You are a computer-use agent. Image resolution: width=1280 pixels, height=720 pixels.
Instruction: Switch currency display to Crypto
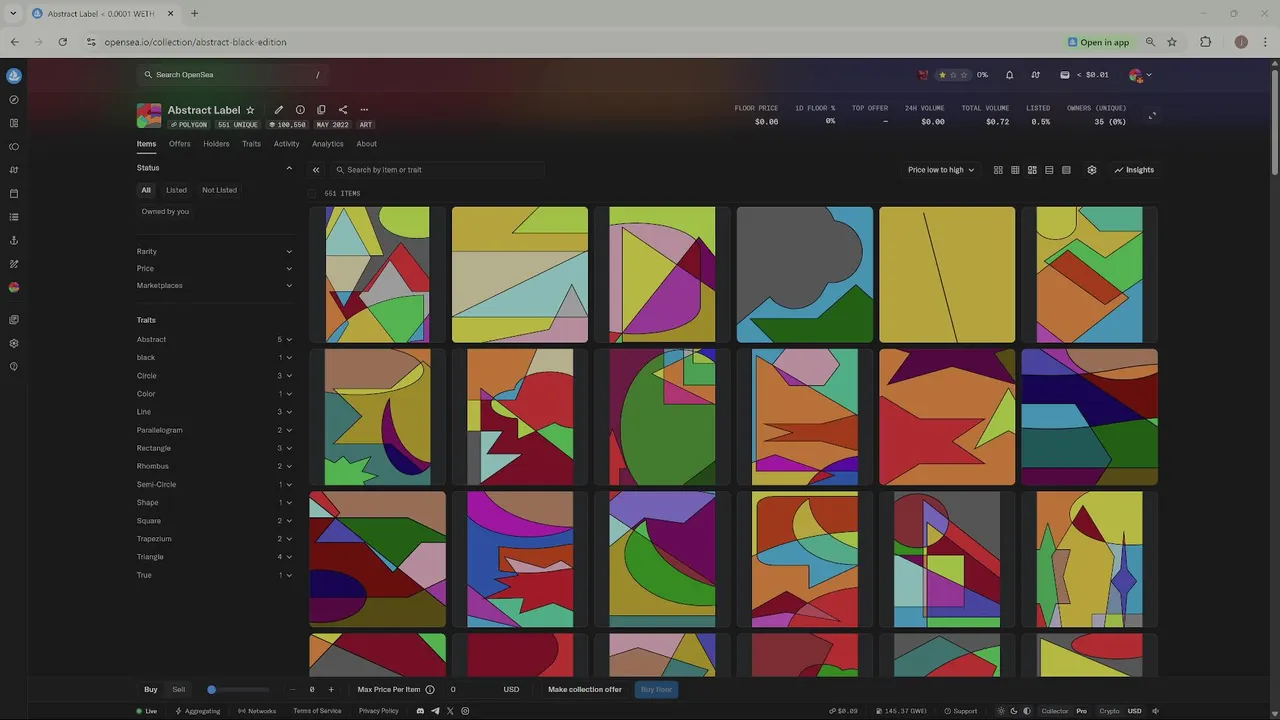[x=1110, y=711]
